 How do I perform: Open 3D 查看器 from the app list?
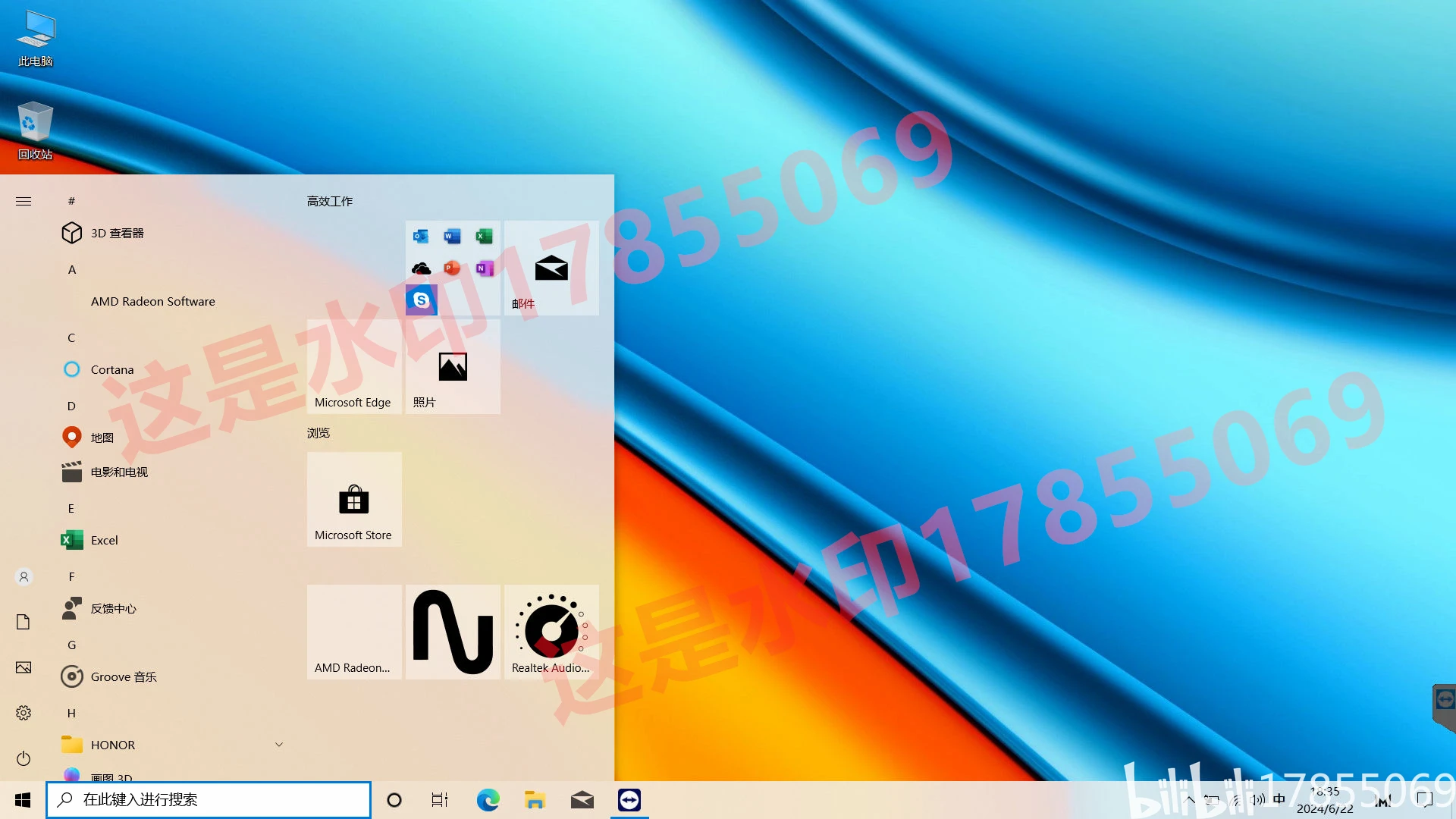click(x=173, y=233)
